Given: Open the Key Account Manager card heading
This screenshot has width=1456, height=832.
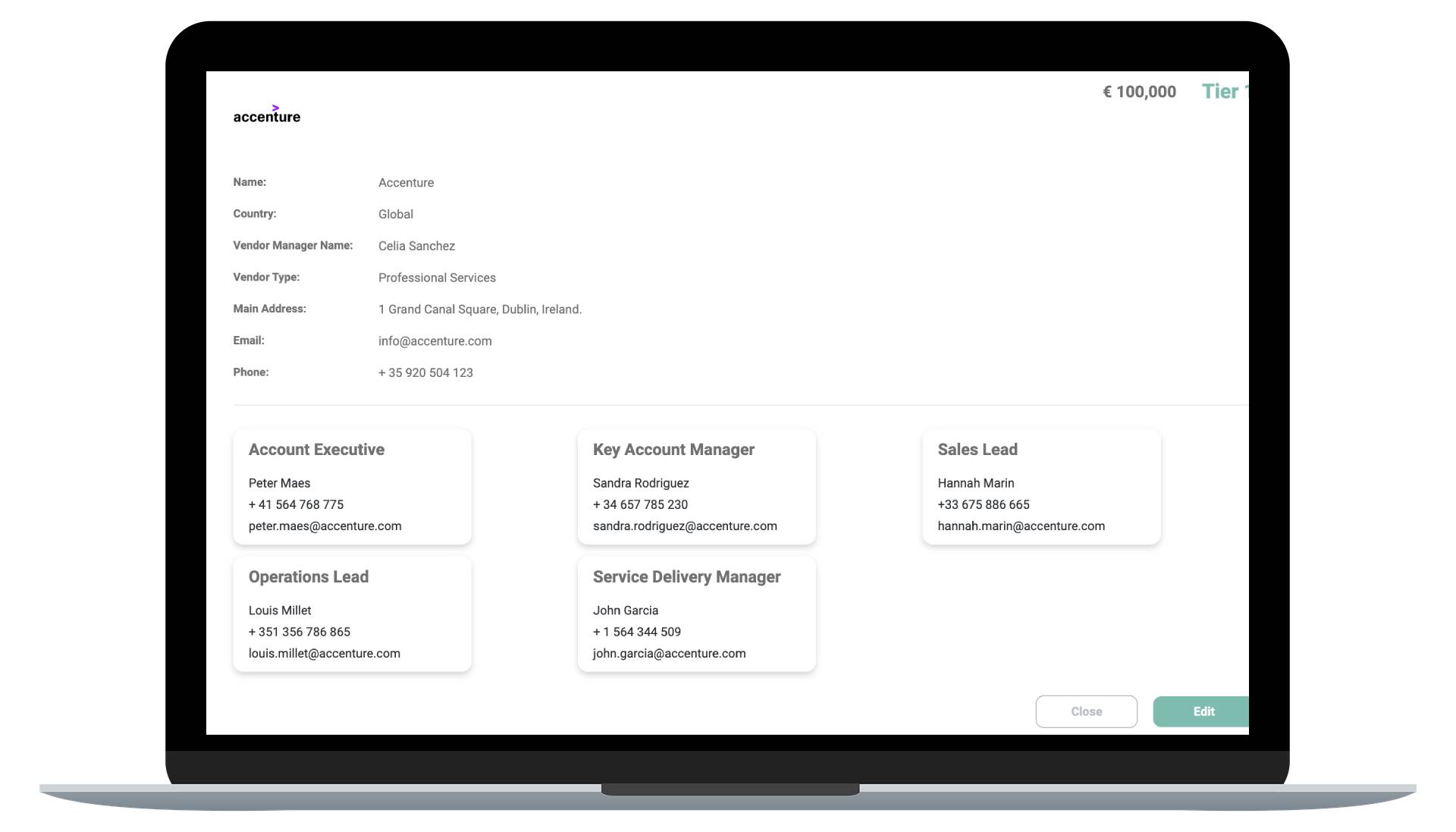Looking at the screenshot, I should coord(673,450).
